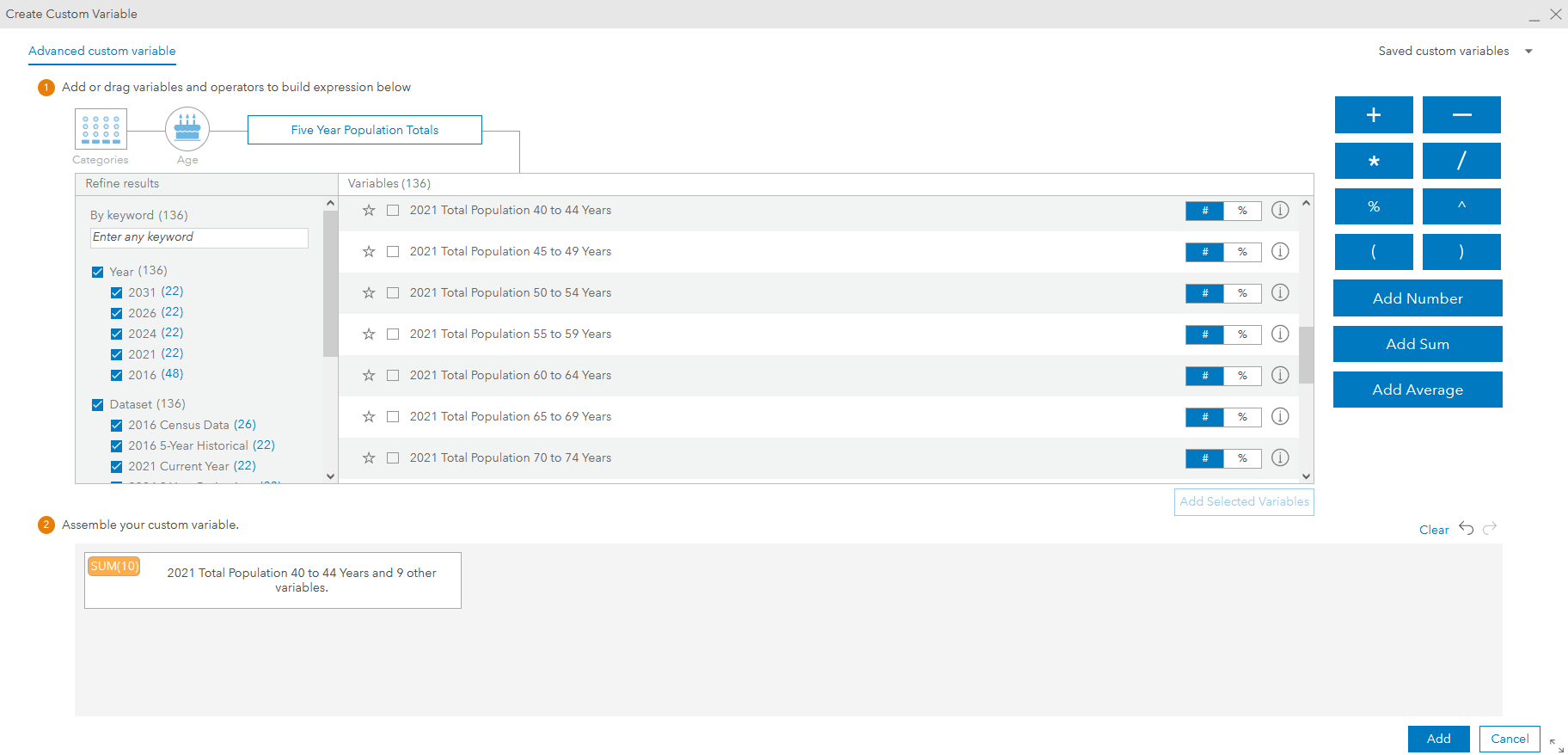The width and height of the screenshot is (1568, 755).
Task: Click the Add Average button
Action: 1418,390
